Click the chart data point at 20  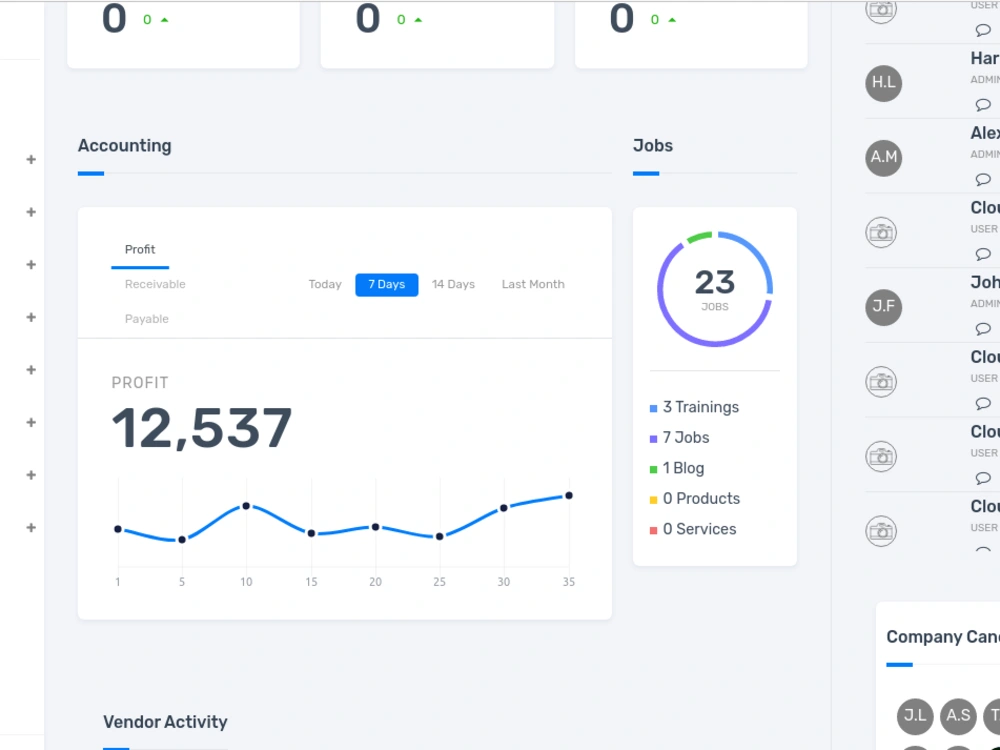coord(376,527)
